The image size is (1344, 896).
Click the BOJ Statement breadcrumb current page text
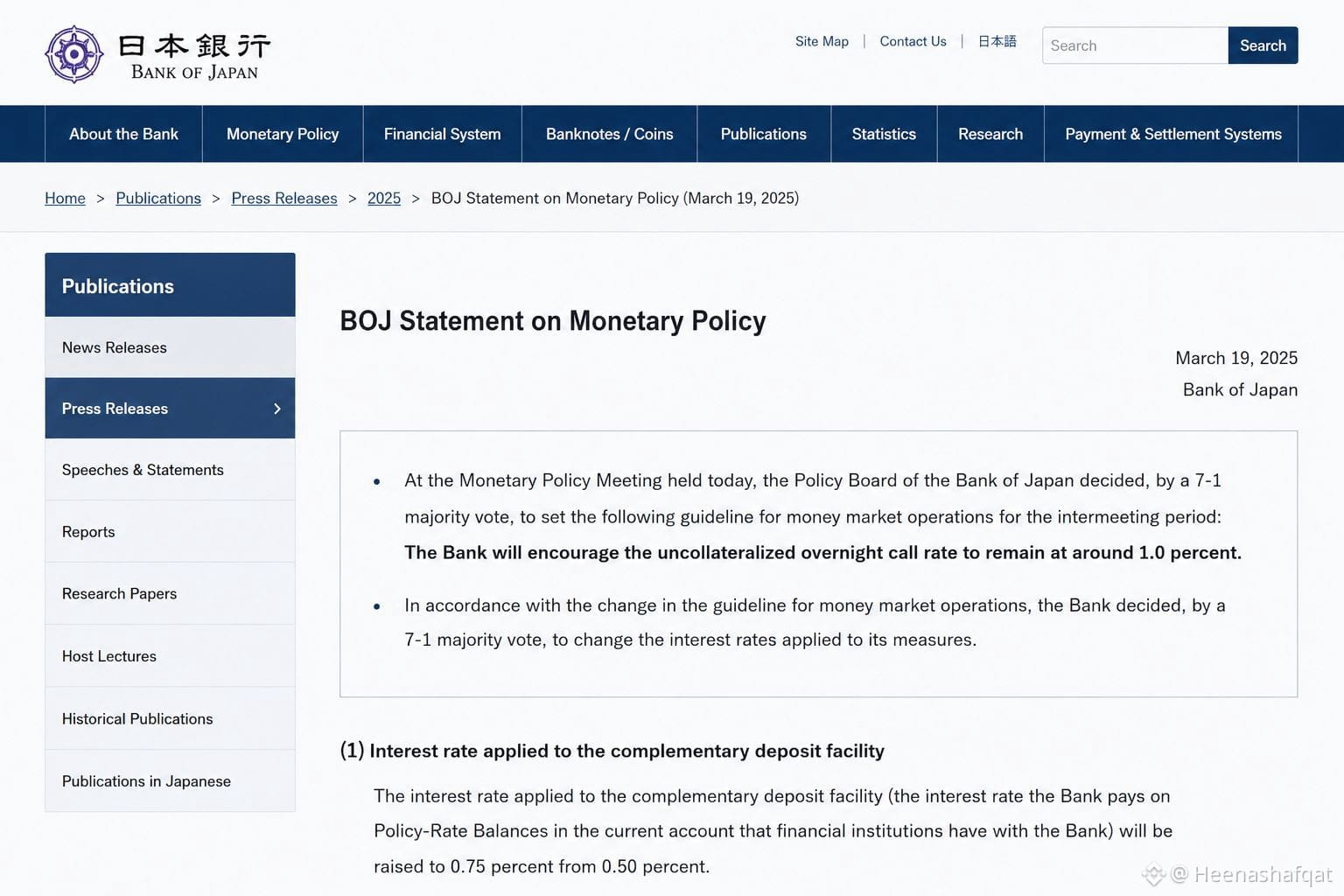(x=615, y=199)
